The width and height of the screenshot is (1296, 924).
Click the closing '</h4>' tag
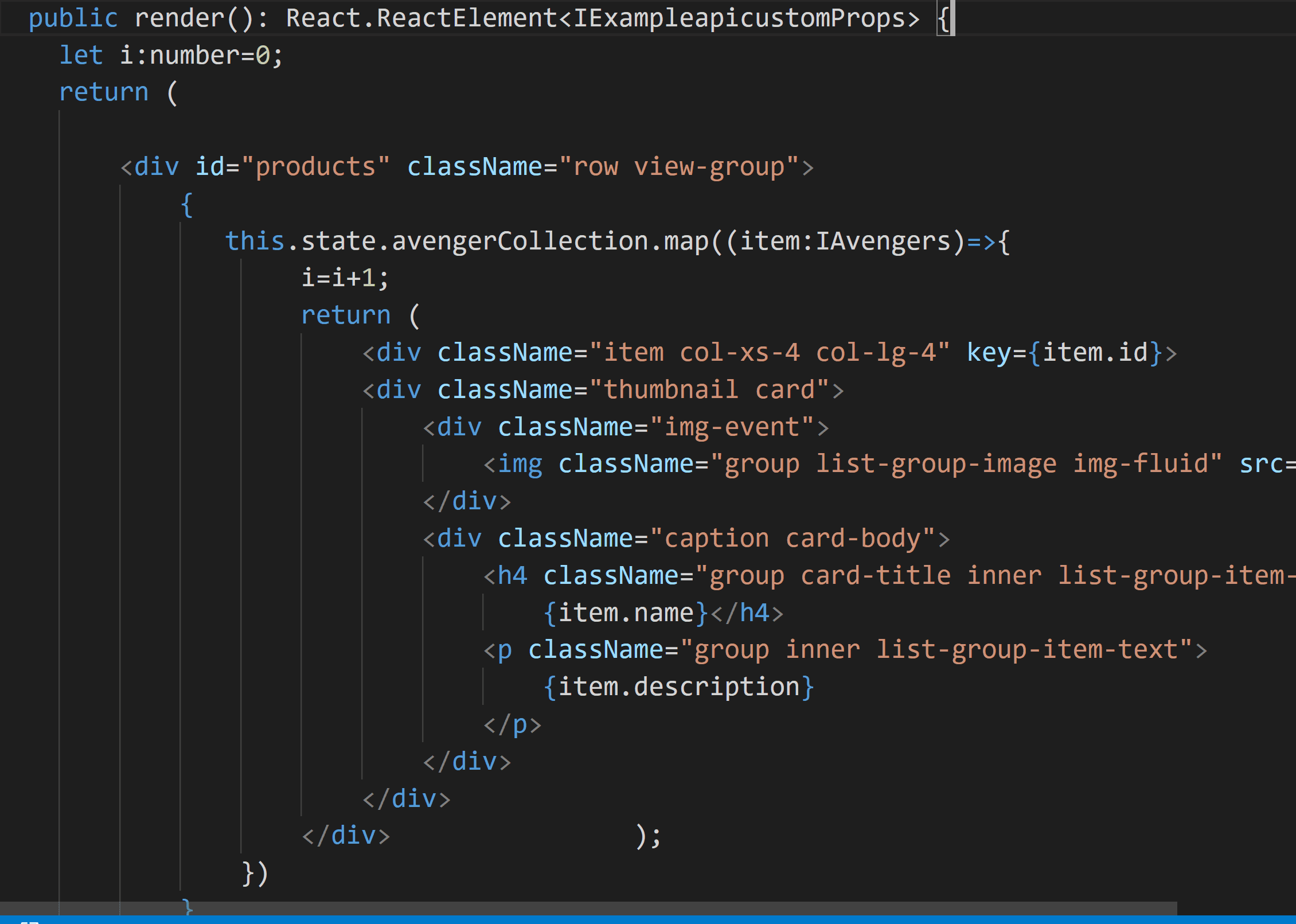coord(747,613)
